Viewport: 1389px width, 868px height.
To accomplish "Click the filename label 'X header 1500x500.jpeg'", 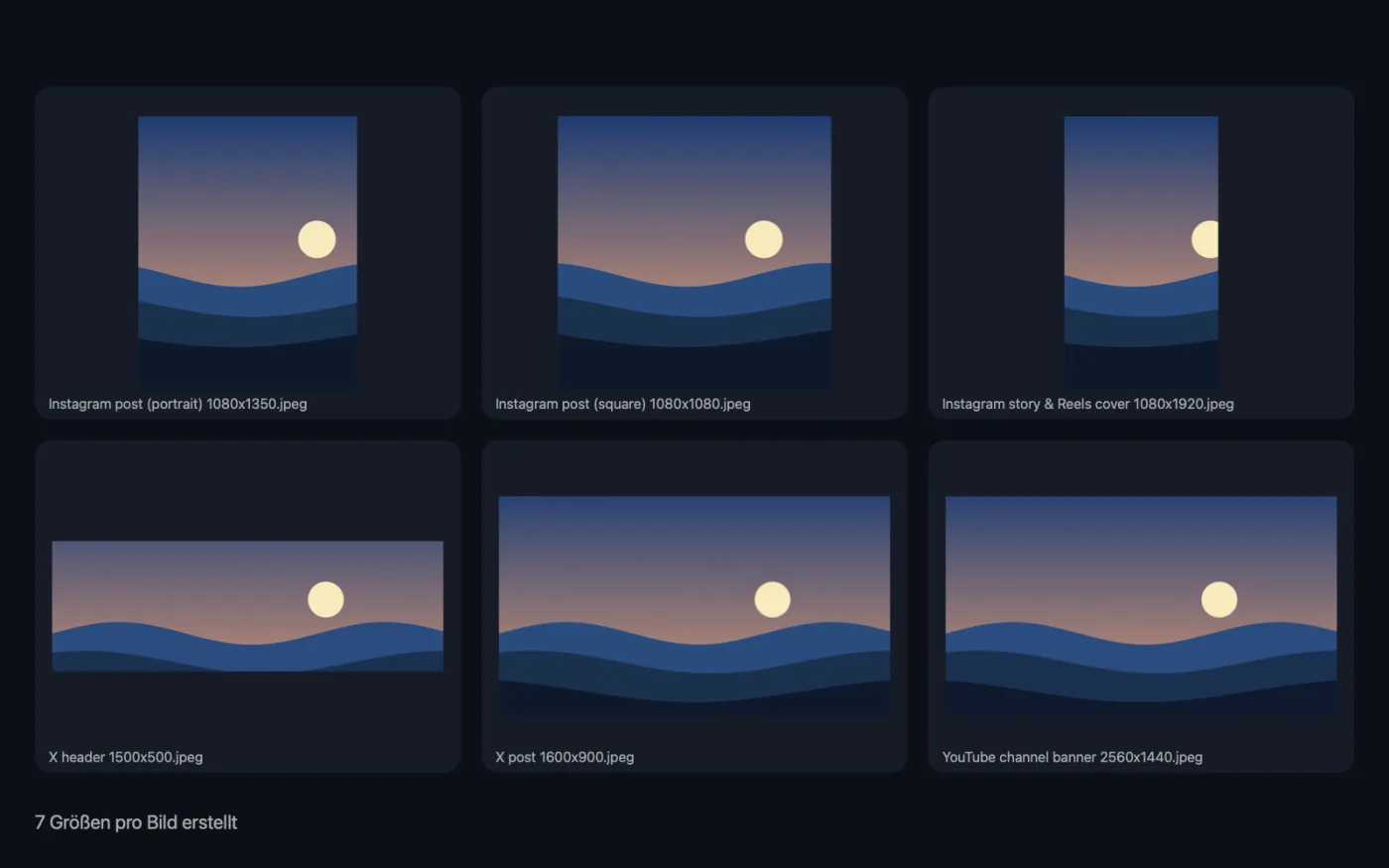I will pyautogui.click(x=126, y=757).
